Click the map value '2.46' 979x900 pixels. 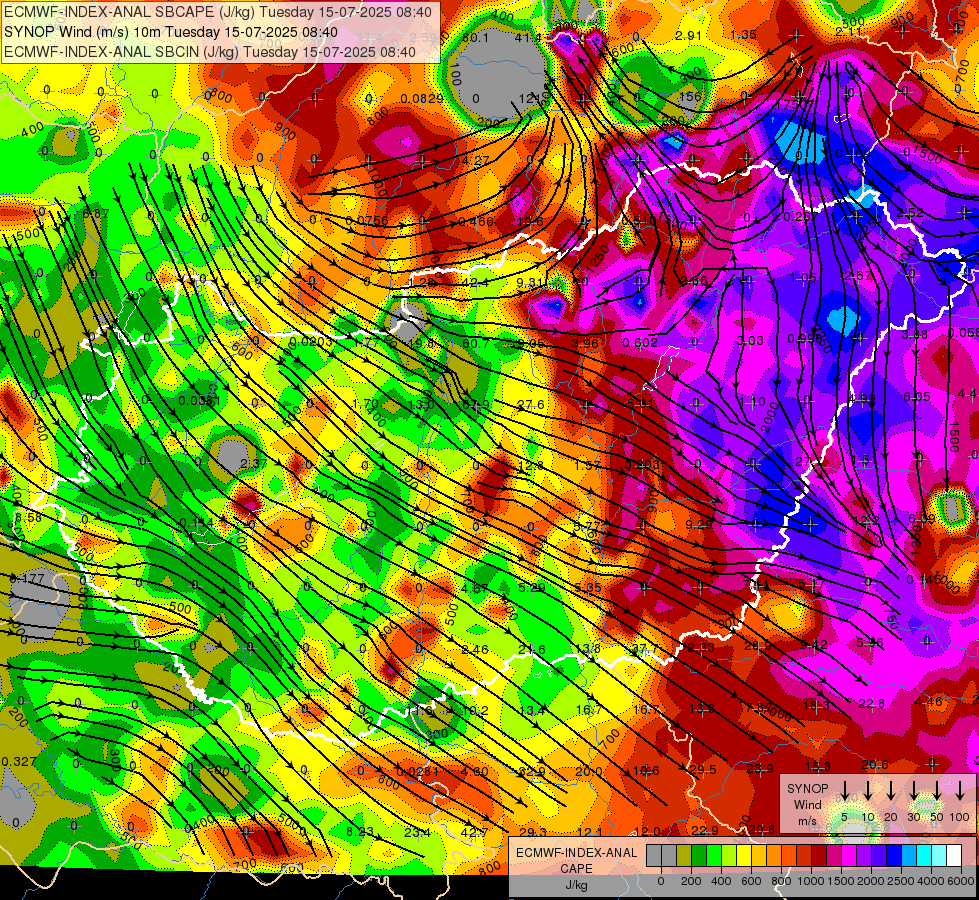[x=475, y=650]
